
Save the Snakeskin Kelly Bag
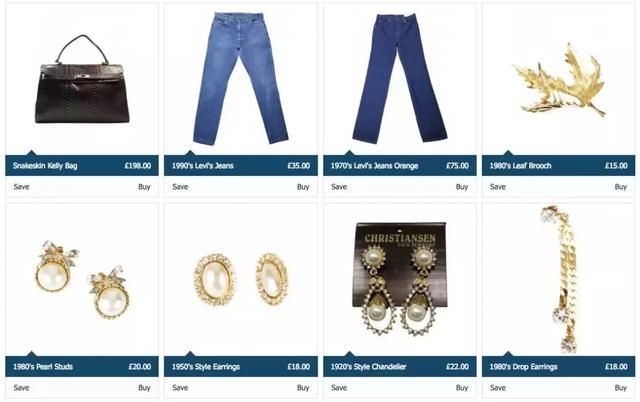(21, 187)
